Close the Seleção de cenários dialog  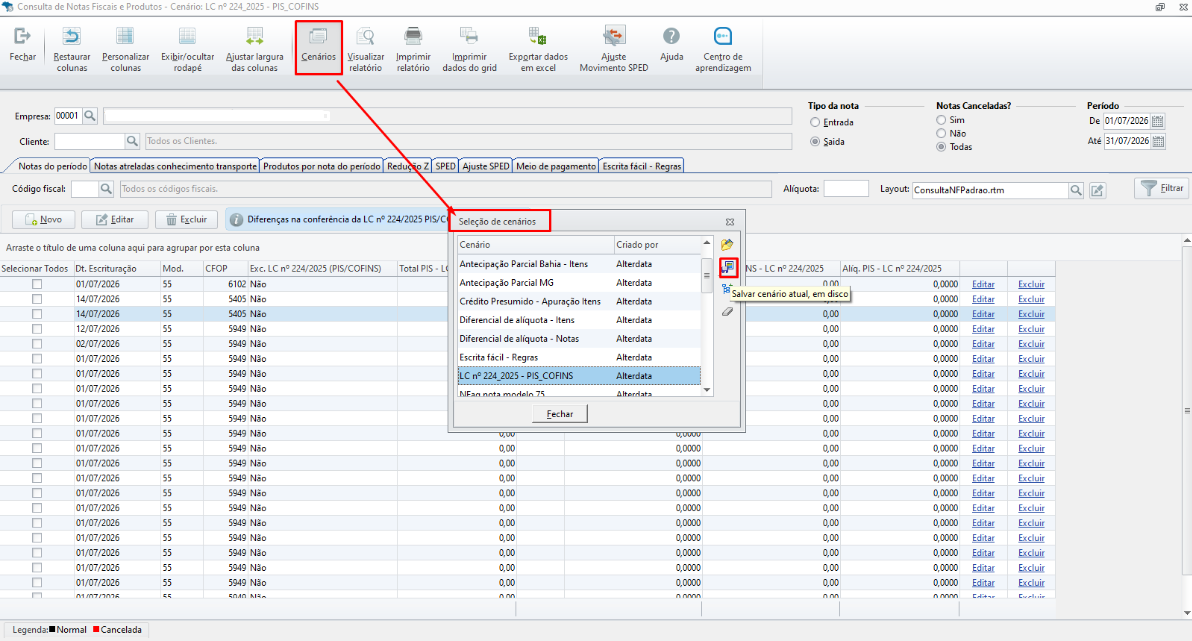tap(730, 222)
